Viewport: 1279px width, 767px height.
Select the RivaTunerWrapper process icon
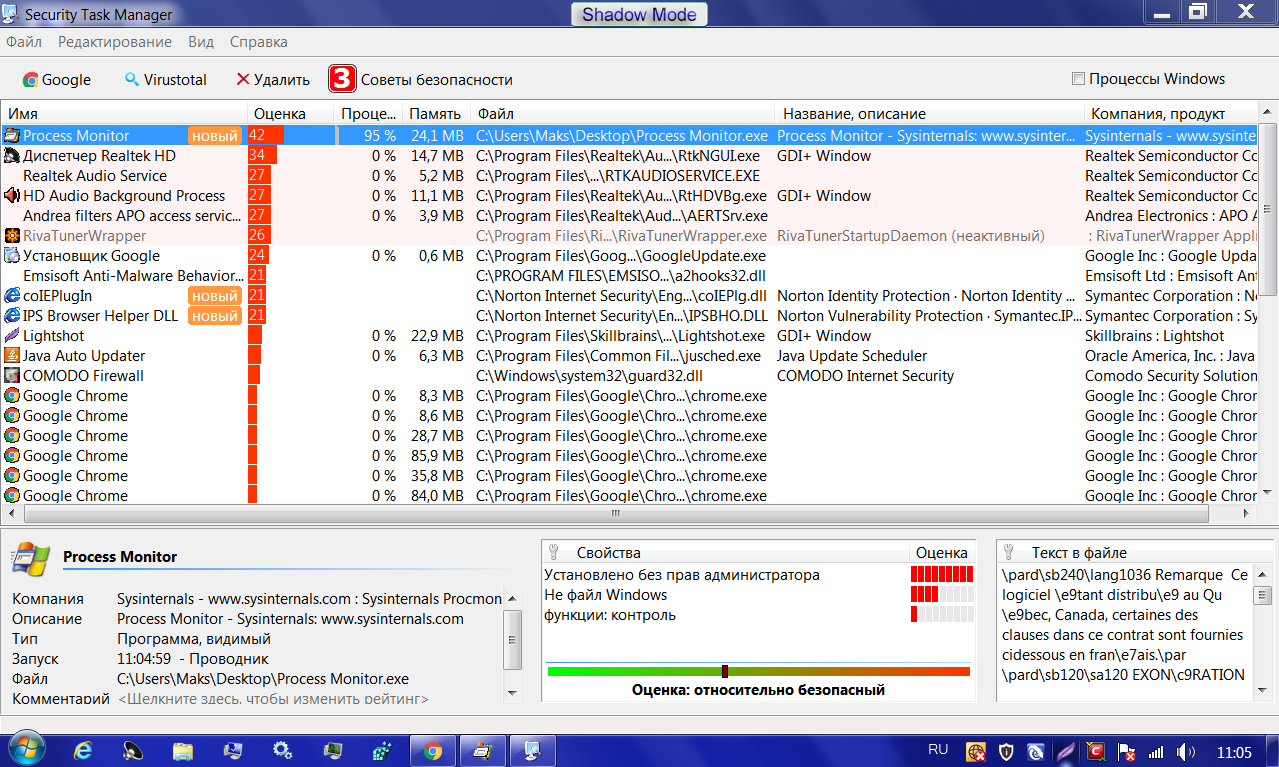(x=12, y=235)
